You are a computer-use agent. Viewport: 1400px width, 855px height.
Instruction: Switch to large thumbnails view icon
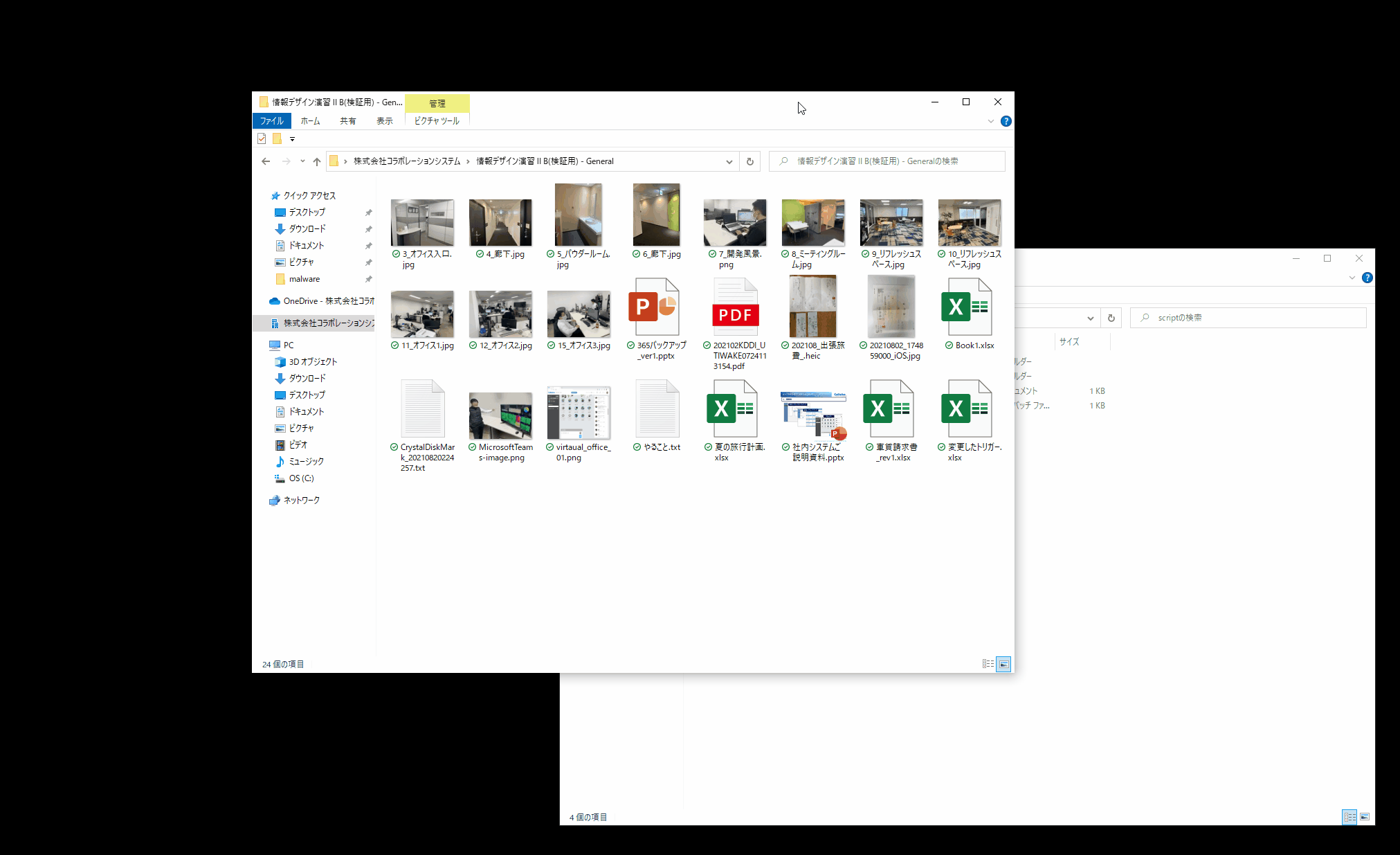tap(1003, 664)
